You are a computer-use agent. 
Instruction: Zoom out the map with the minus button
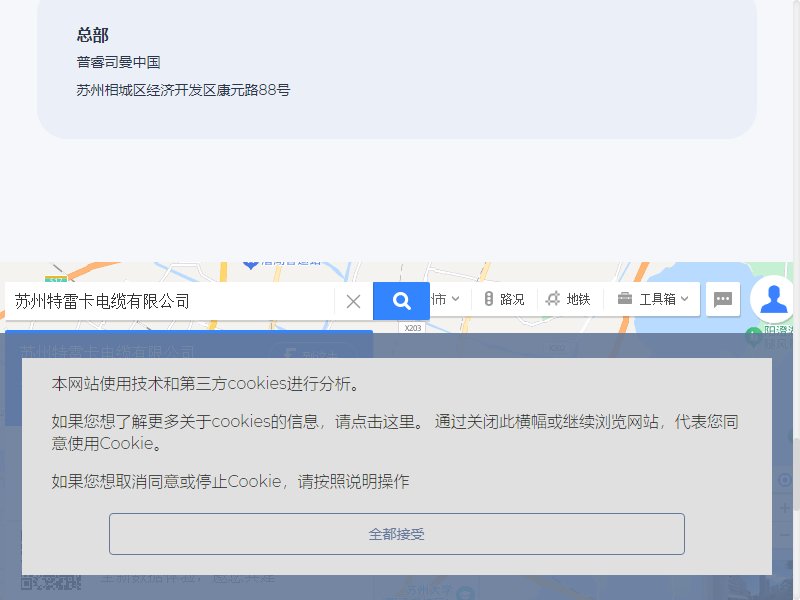click(785, 534)
